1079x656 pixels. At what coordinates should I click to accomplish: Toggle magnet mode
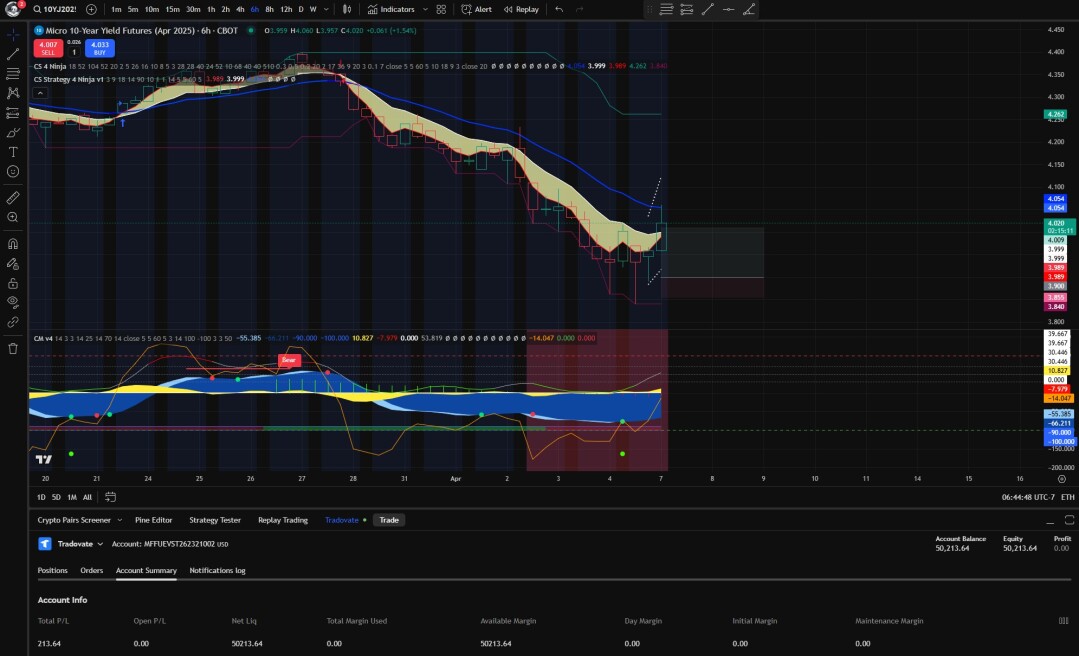[x=13, y=244]
